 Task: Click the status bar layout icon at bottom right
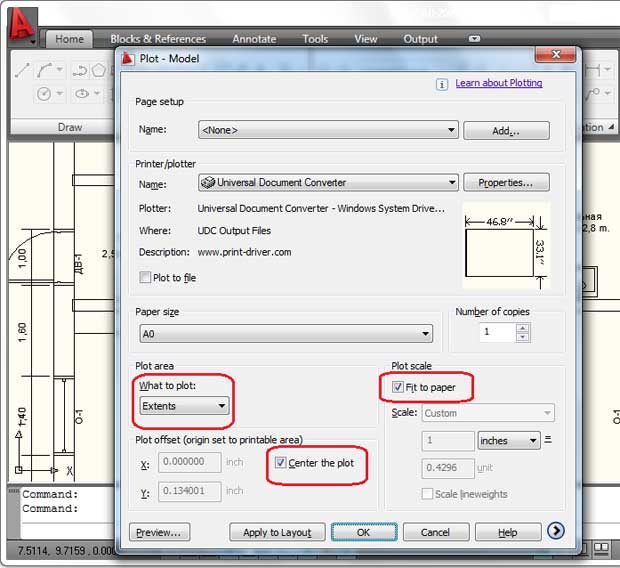pyautogui.click(x=601, y=548)
